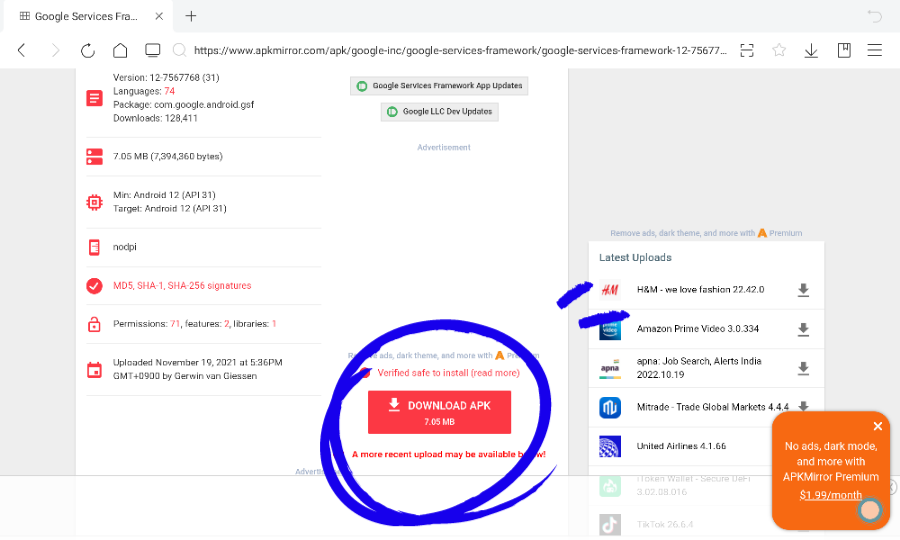Select the Package: com.google.android.gsf text
Viewport: 900px width, 540px height.
pos(183,104)
